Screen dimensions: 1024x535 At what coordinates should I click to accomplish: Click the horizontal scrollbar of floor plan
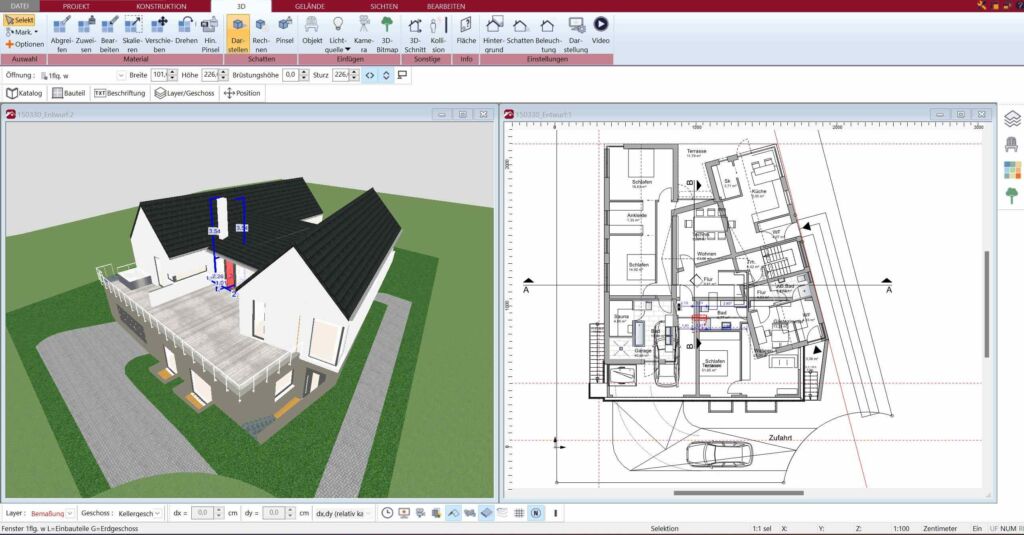[x=739, y=493]
